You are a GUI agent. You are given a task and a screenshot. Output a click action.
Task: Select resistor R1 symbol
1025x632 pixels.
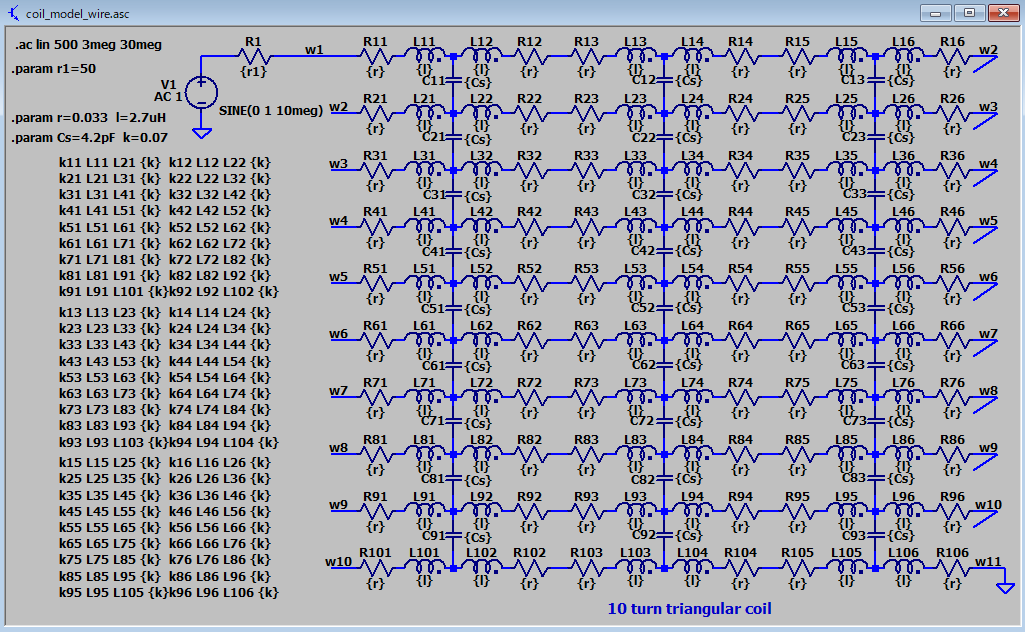click(254, 56)
